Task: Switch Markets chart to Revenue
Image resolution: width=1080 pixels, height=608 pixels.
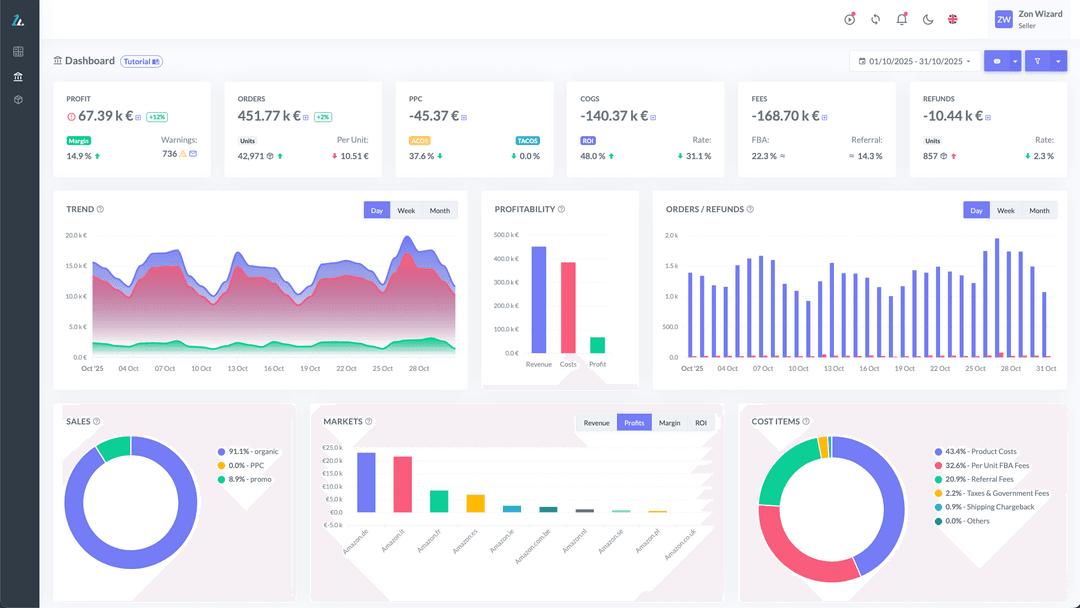Action: click(x=596, y=423)
